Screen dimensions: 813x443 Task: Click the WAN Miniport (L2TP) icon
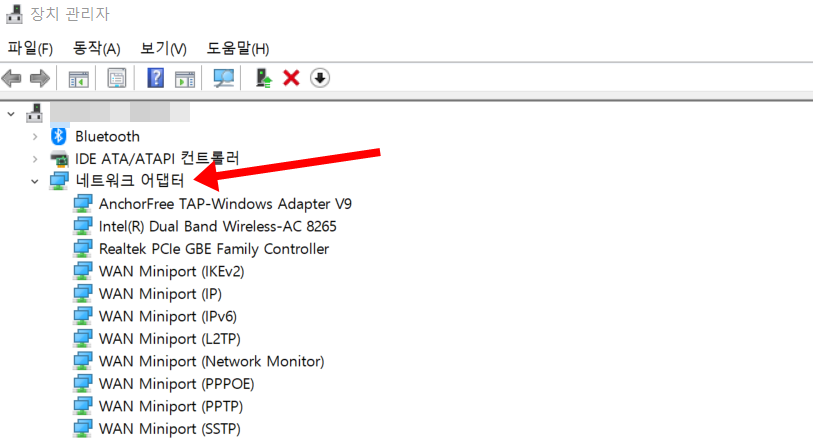[83, 338]
